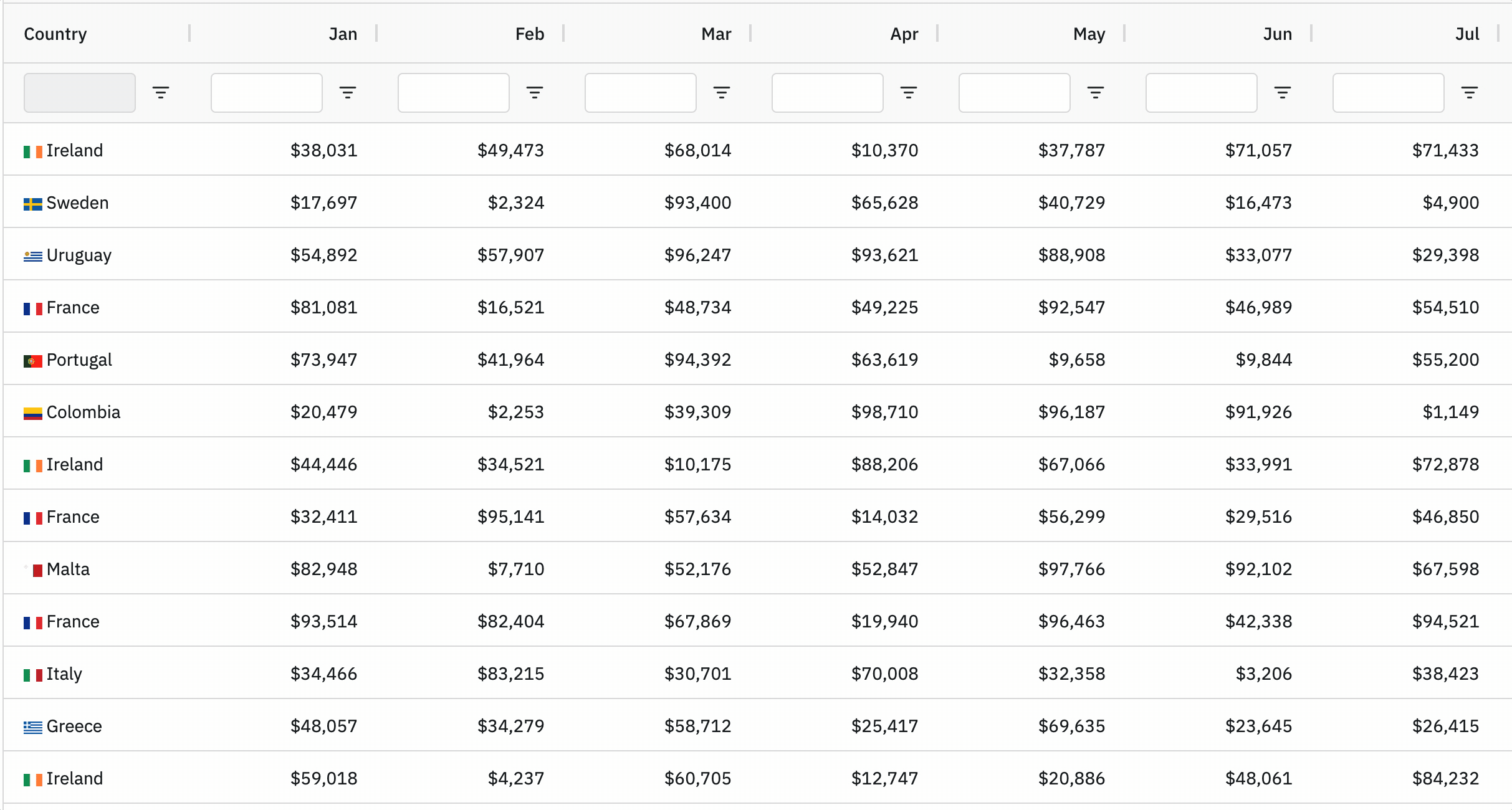Image resolution: width=1512 pixels, height=810 pixels.
Task: Sort by the Jun column header
Action: (x=1278, y=34)
